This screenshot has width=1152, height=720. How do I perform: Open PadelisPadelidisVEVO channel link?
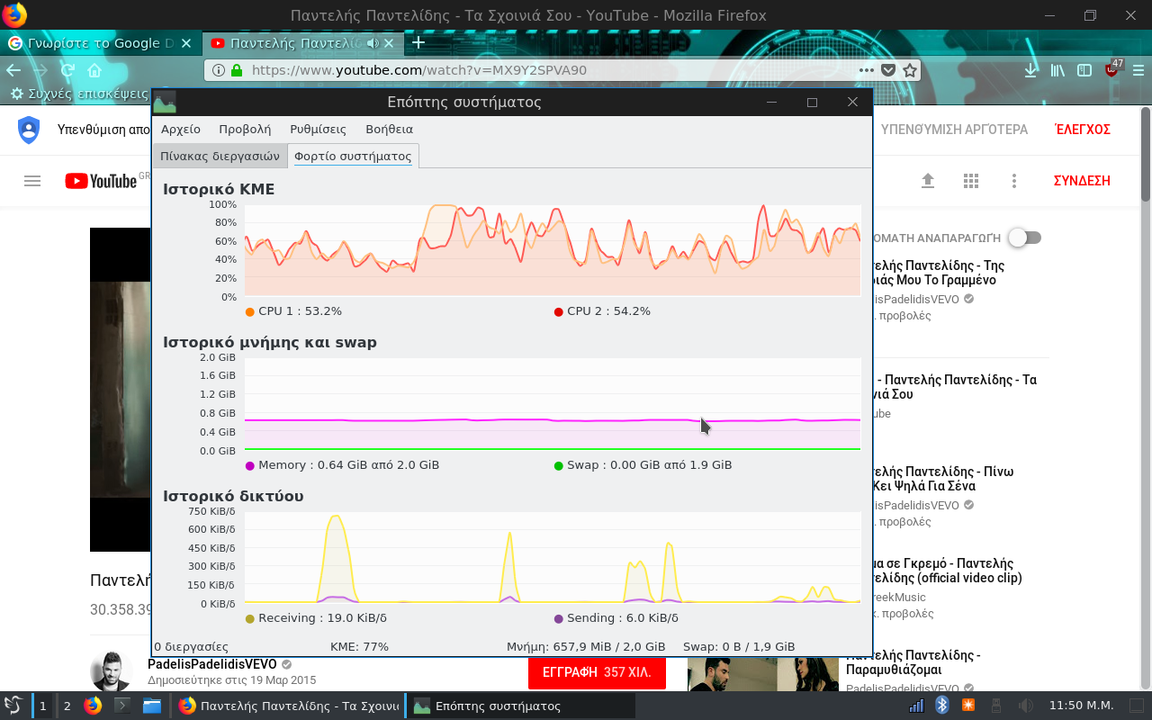point(212,664)
